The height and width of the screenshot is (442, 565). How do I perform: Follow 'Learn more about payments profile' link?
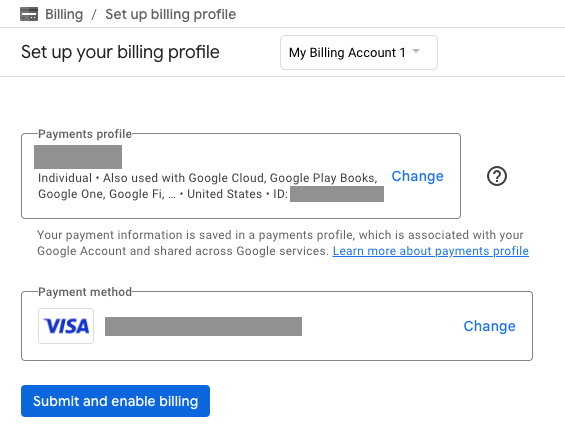tap(431, 251)
